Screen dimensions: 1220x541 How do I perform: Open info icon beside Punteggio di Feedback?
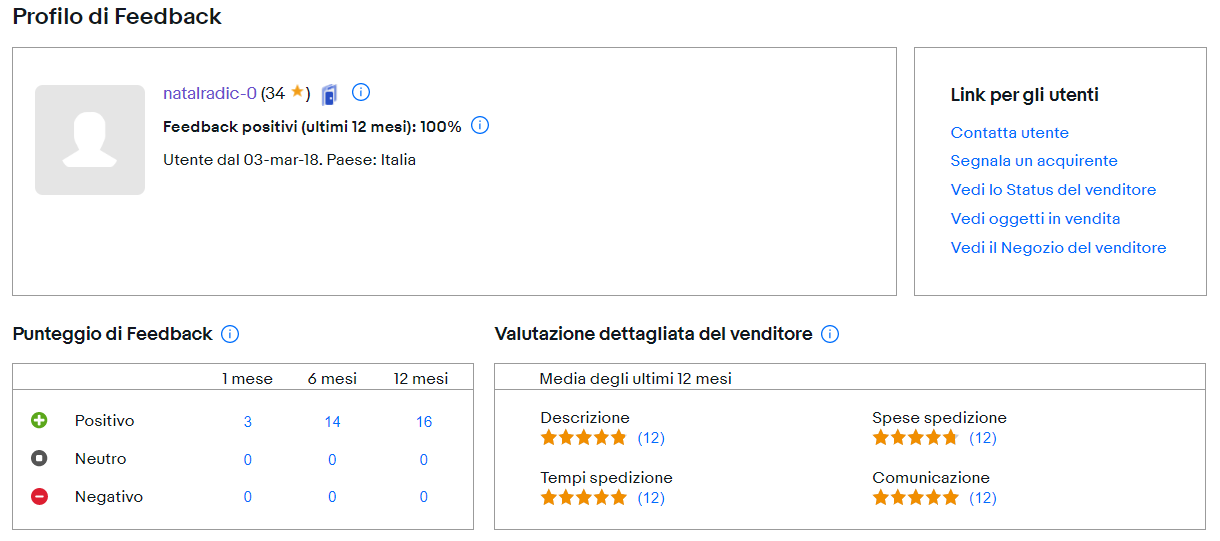230,334
